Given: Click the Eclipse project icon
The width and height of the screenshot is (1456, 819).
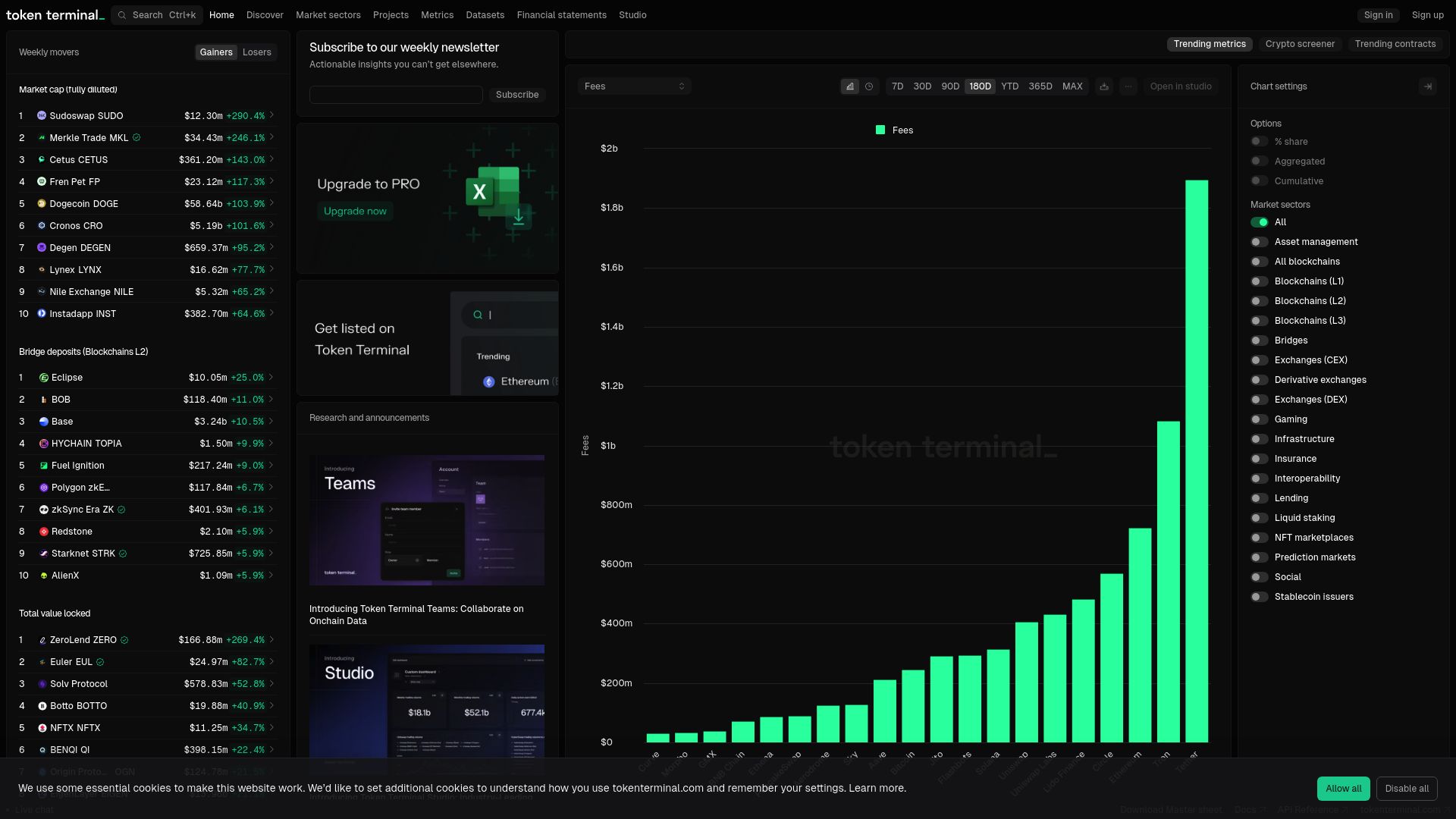Looking at the screenshot, I should pyautogui.click(x=44, y=378).
